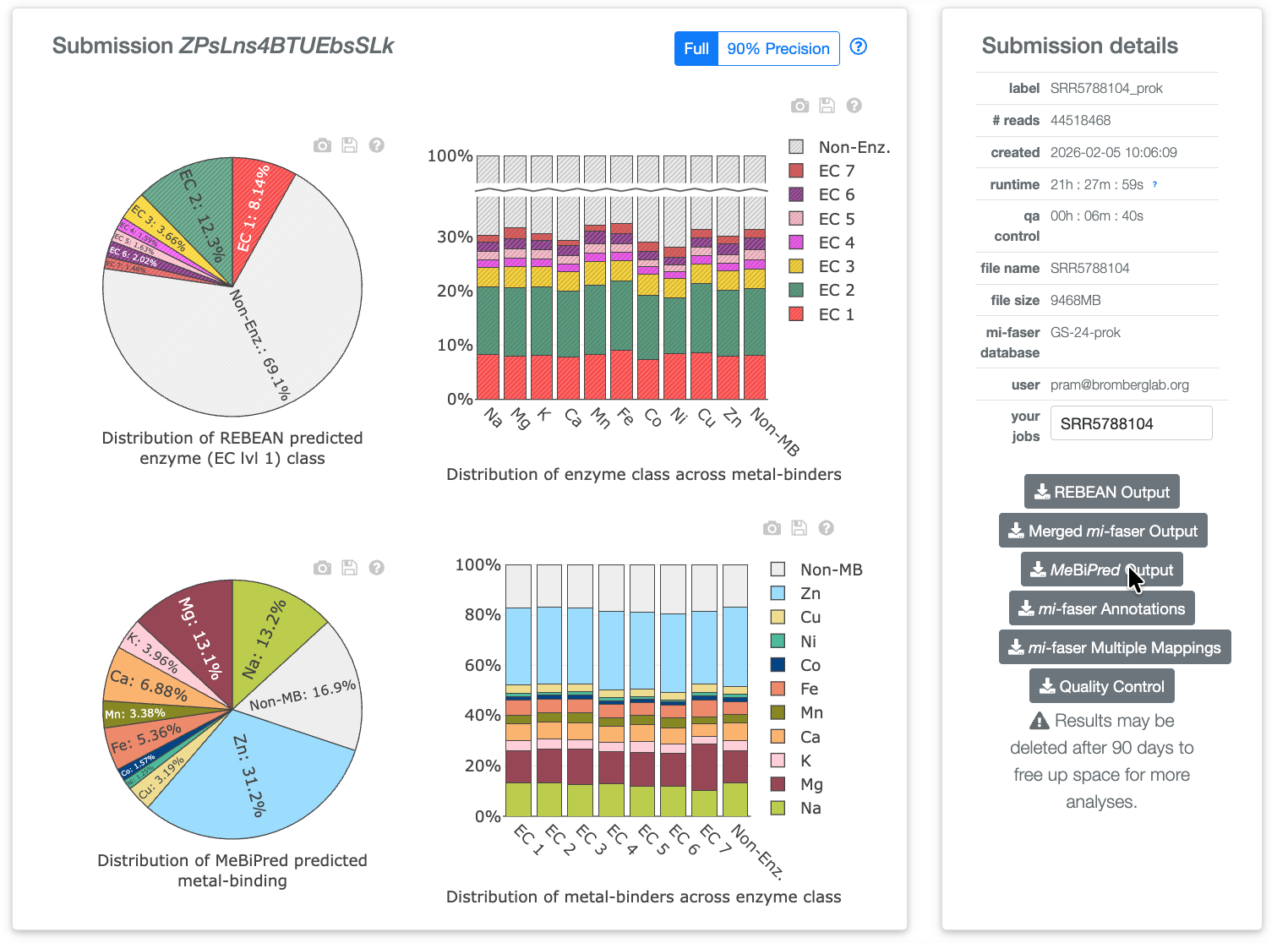Click the Fe orange legend swatch
1288x943 pixels.
point(778,689)
